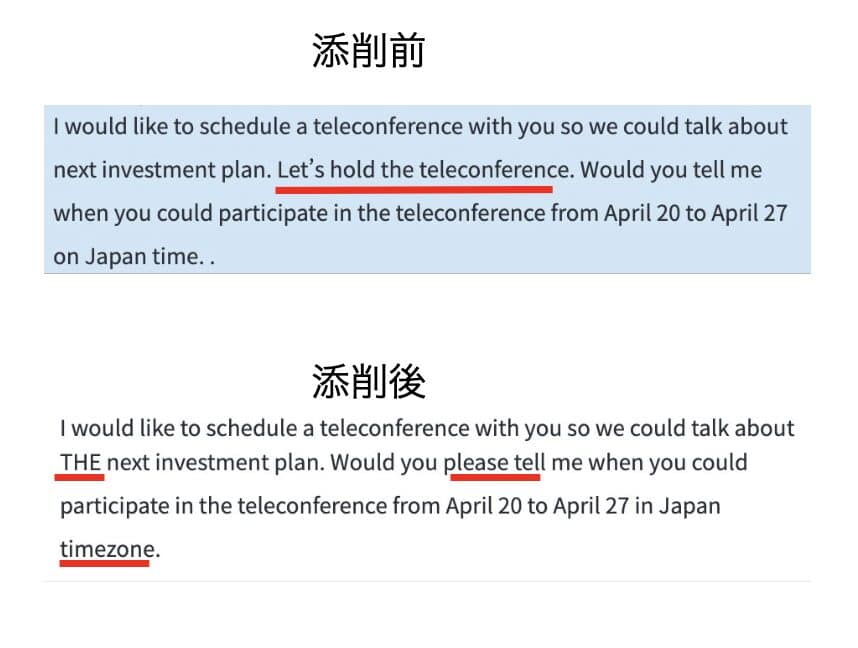Select the underlined word "THE"
Viewport: 858px width, 648px height.
(x=80, y=463)
